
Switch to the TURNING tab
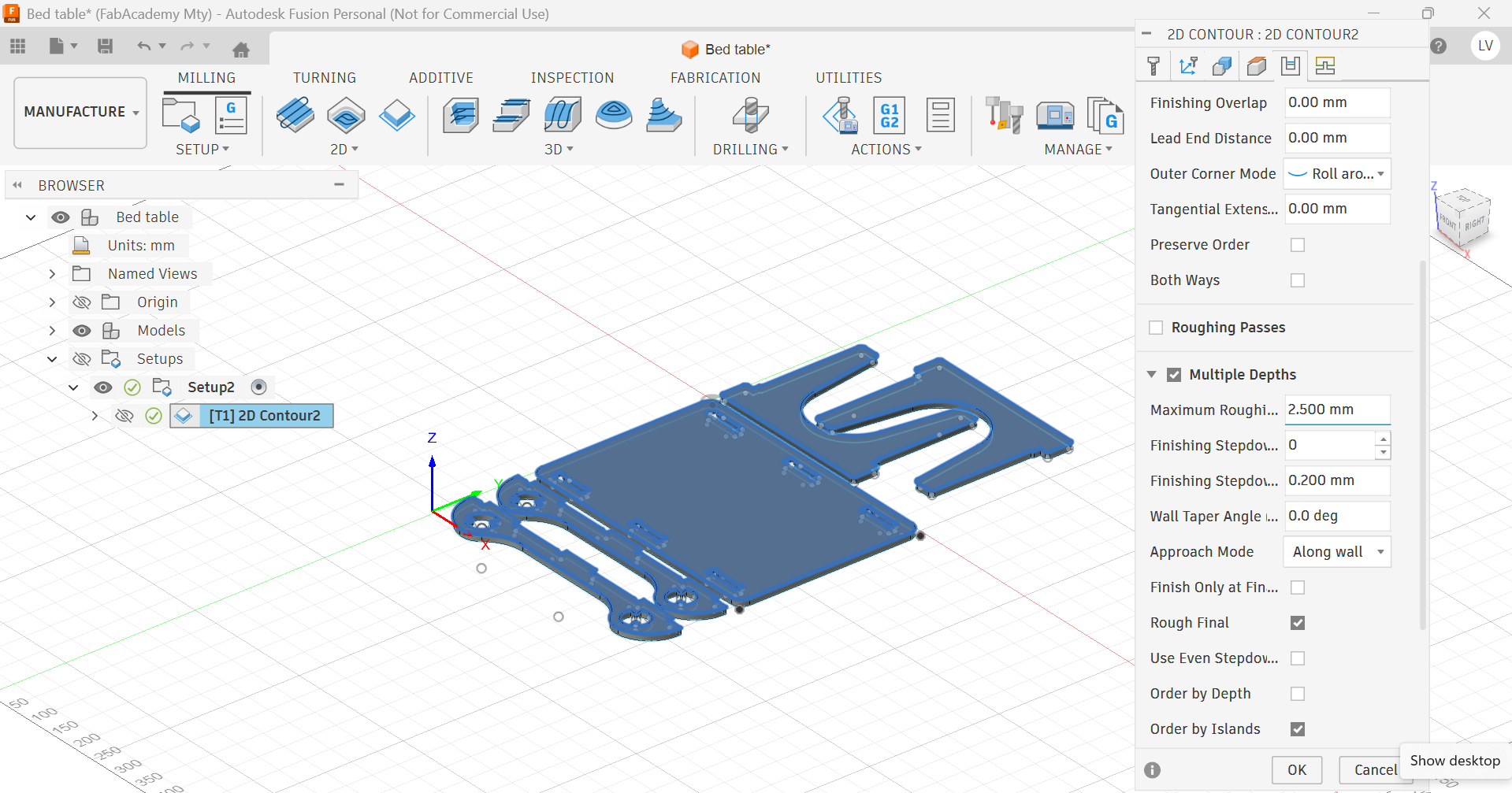coord(325,78)
